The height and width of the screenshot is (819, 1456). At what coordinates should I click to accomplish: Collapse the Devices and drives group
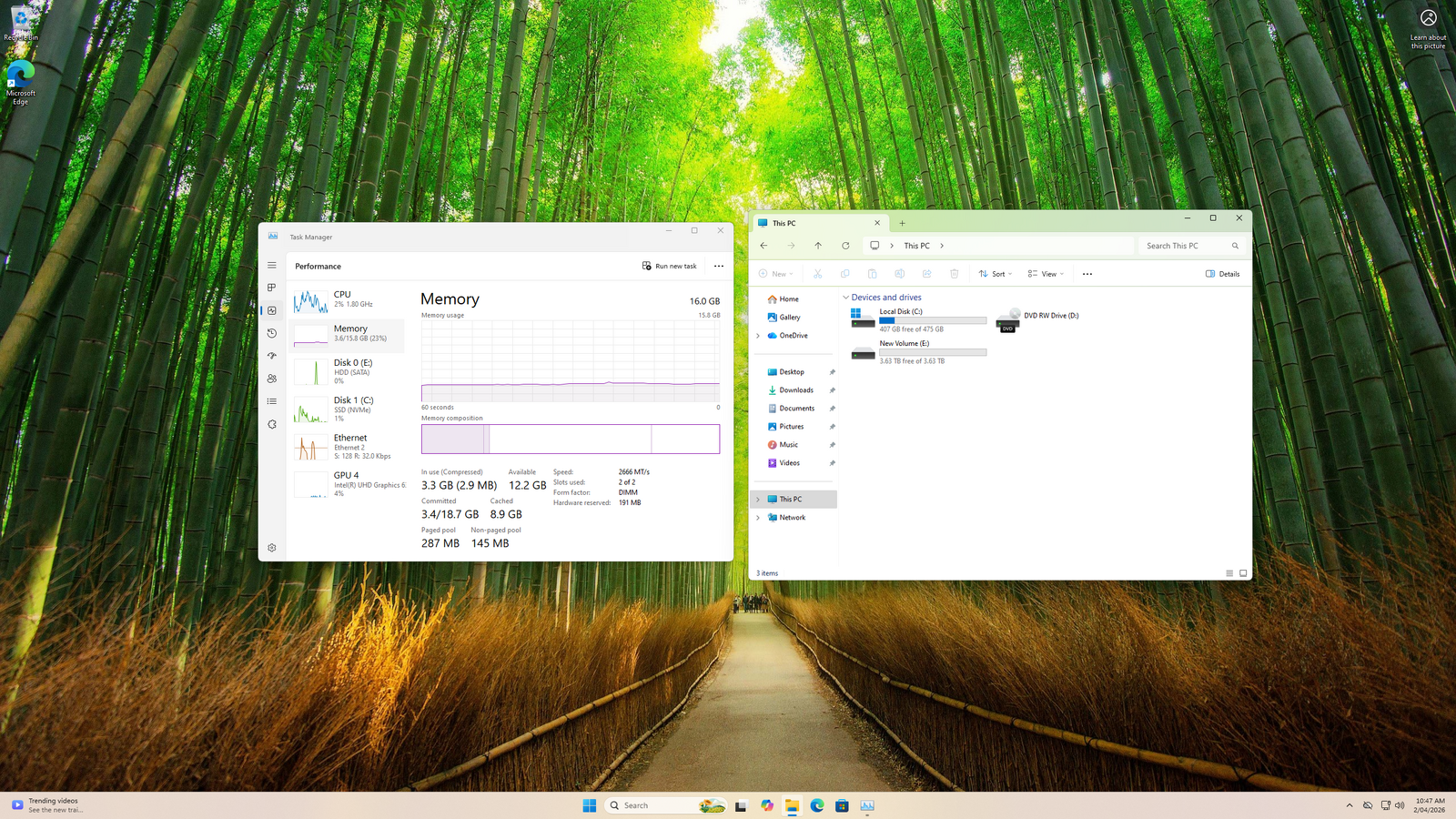tap(846, 298)
